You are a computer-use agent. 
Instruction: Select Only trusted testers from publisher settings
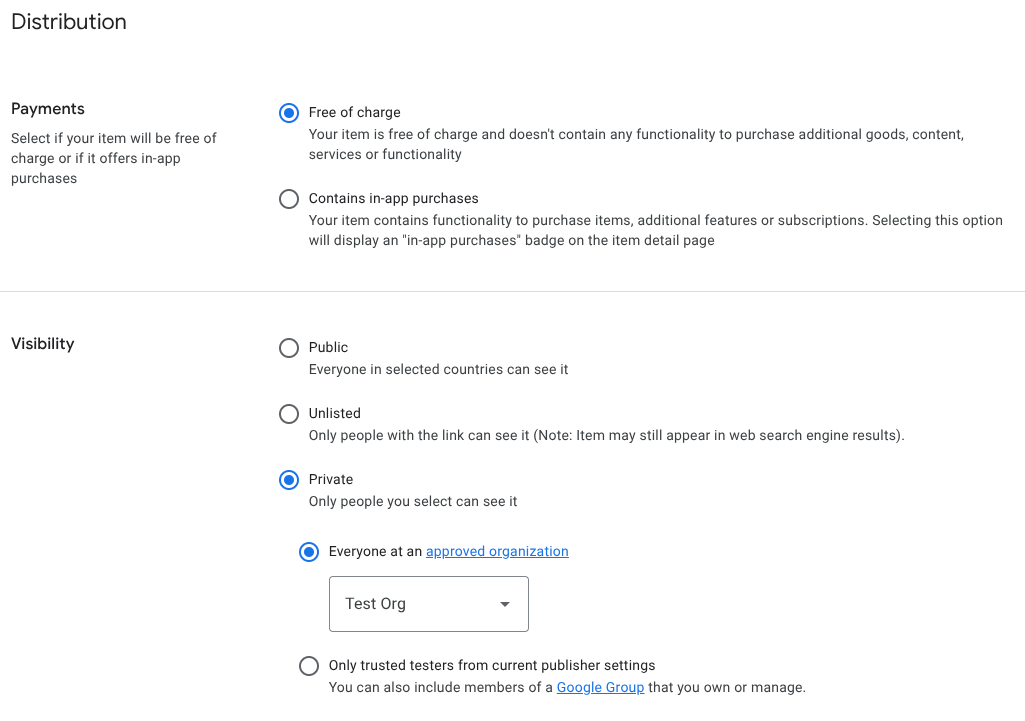308,666
